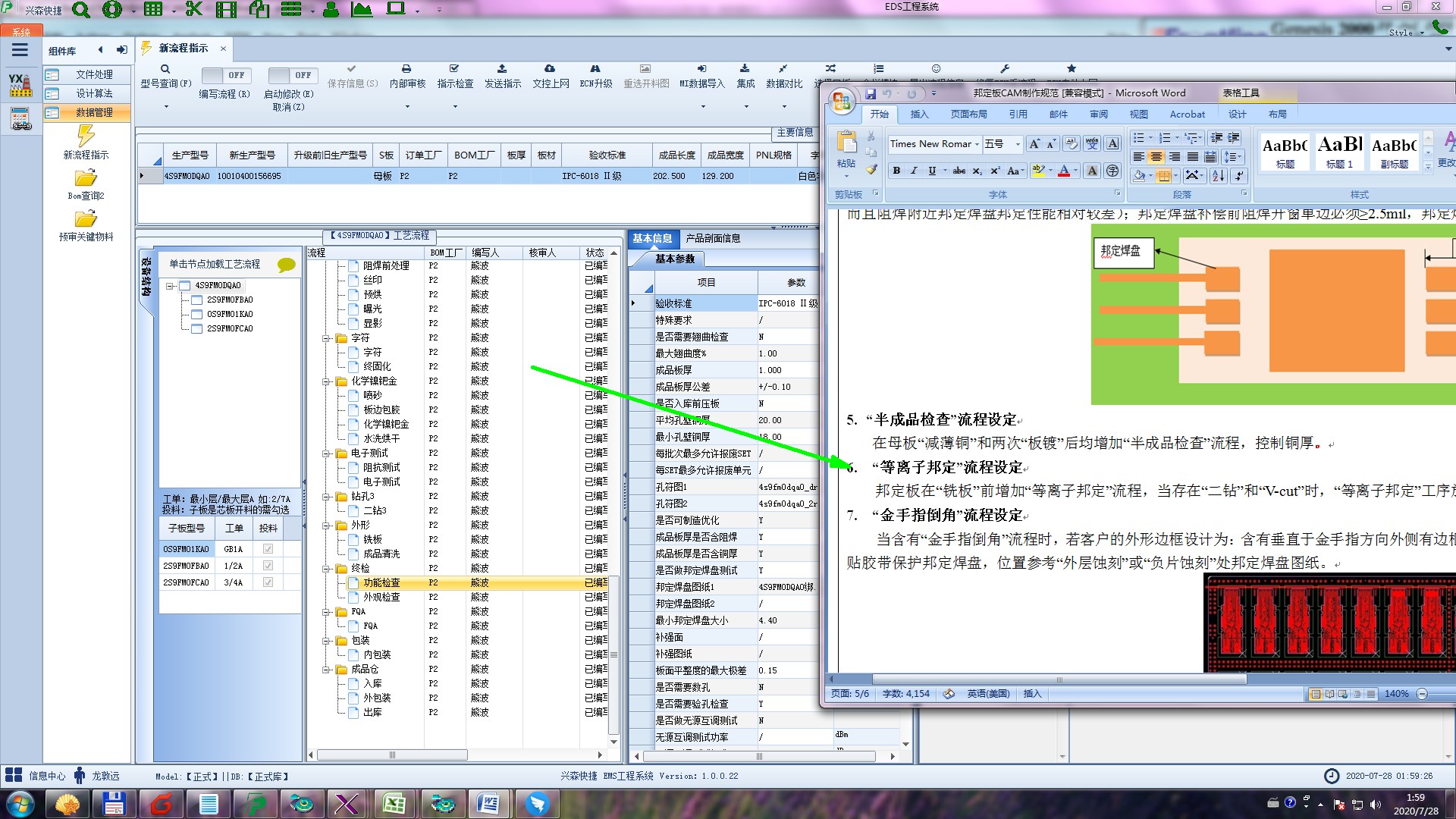Click 文件处理 sidebar button
1456x819 pixels.
tap(93, 74)
